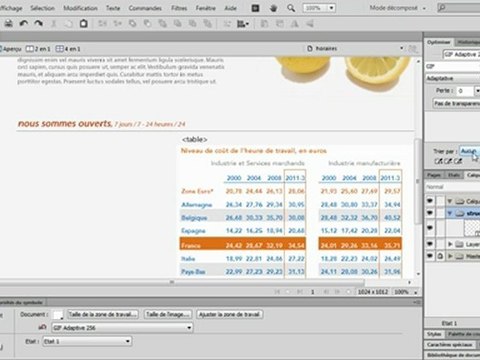The image size is (480, 360).
Task: Open the Normal blend mode dropdown
Action: [x=453, y=187]
